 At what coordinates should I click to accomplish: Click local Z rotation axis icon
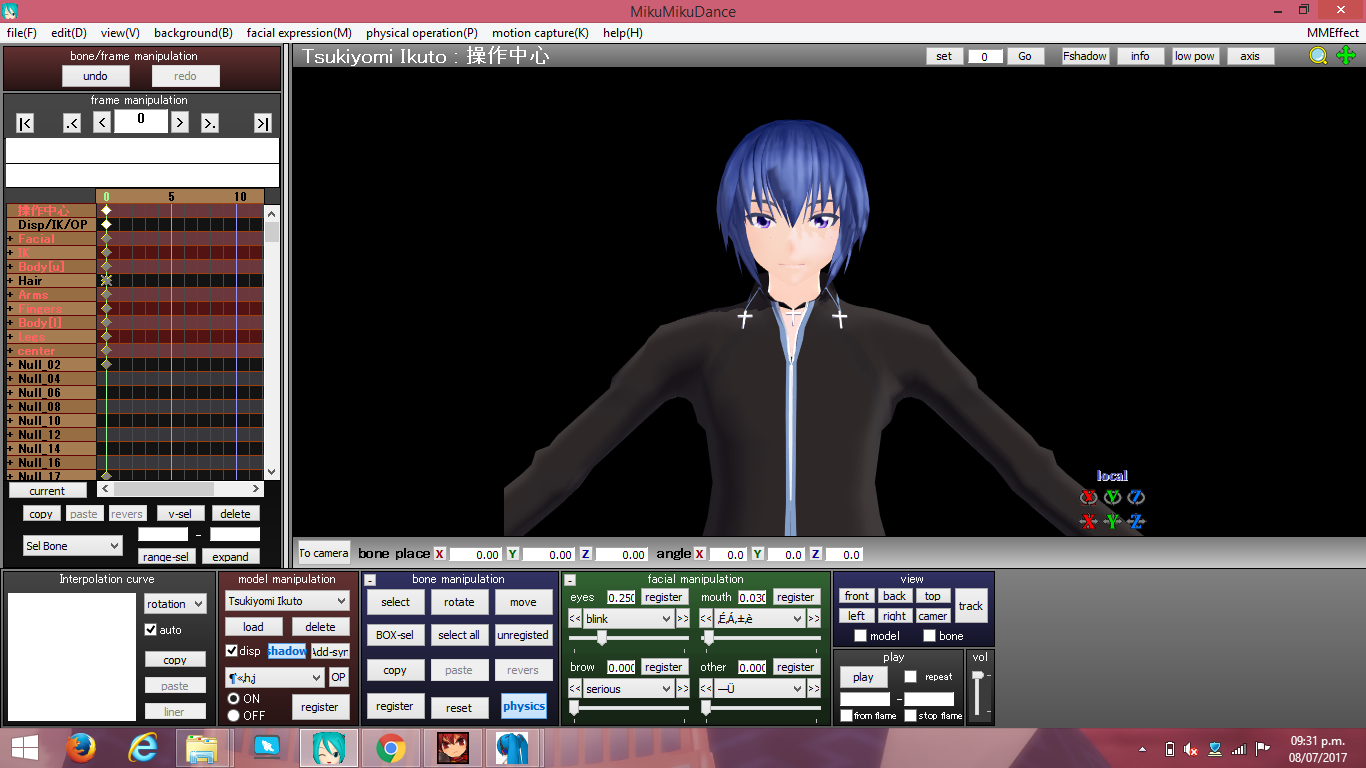[1136, 497]
